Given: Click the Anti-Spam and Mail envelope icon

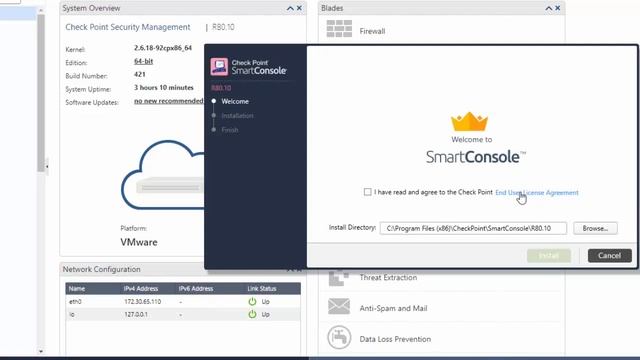Looking at the screenshot, I should pos(339,307).
